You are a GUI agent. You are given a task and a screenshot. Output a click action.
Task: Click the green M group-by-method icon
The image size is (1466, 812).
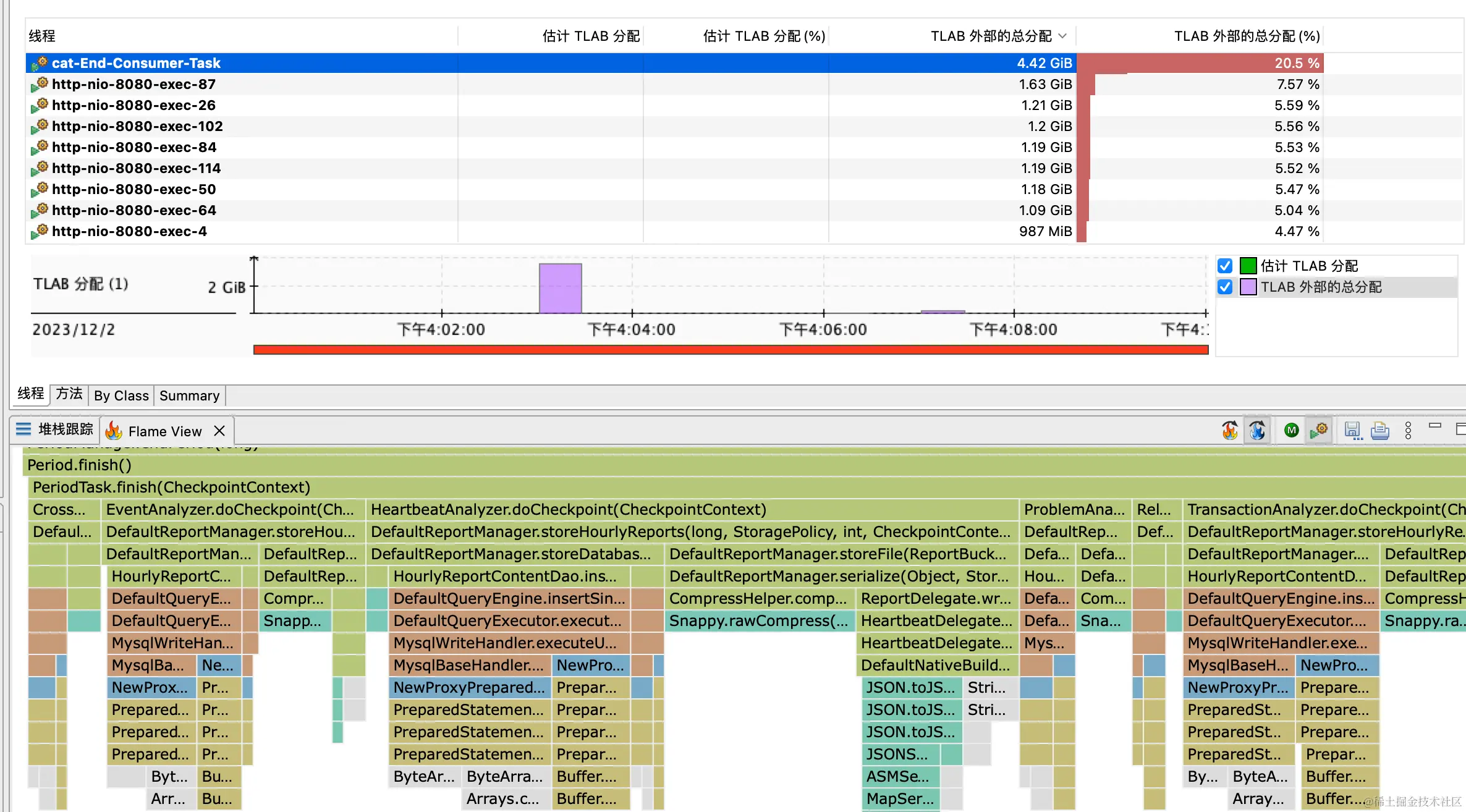[x=1291, y=430]
